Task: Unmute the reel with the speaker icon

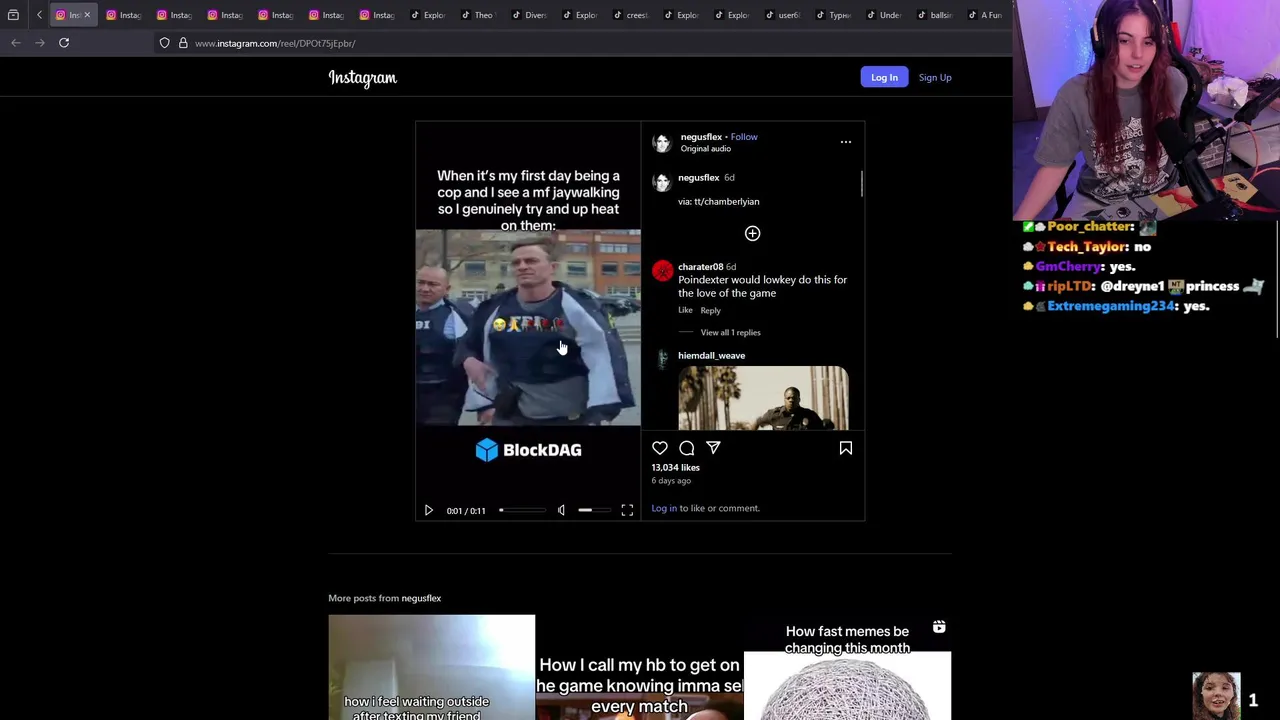Action: (x=561, y=510)
